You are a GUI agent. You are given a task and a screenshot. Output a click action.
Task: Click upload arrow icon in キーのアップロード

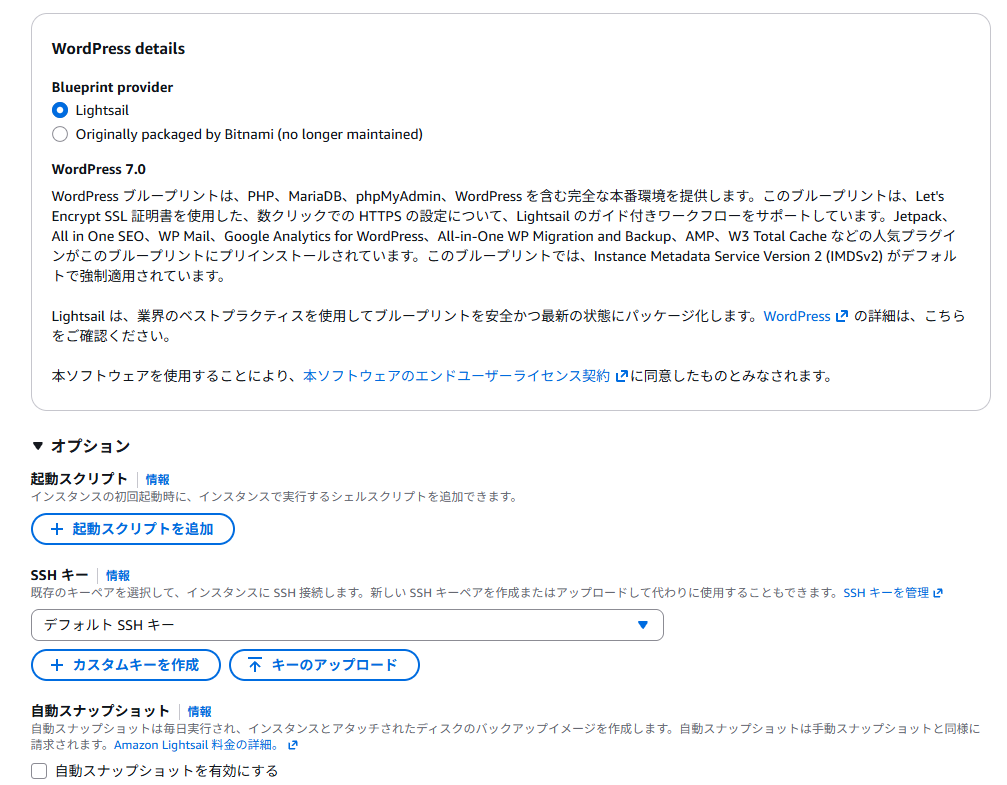coord(255,665)
